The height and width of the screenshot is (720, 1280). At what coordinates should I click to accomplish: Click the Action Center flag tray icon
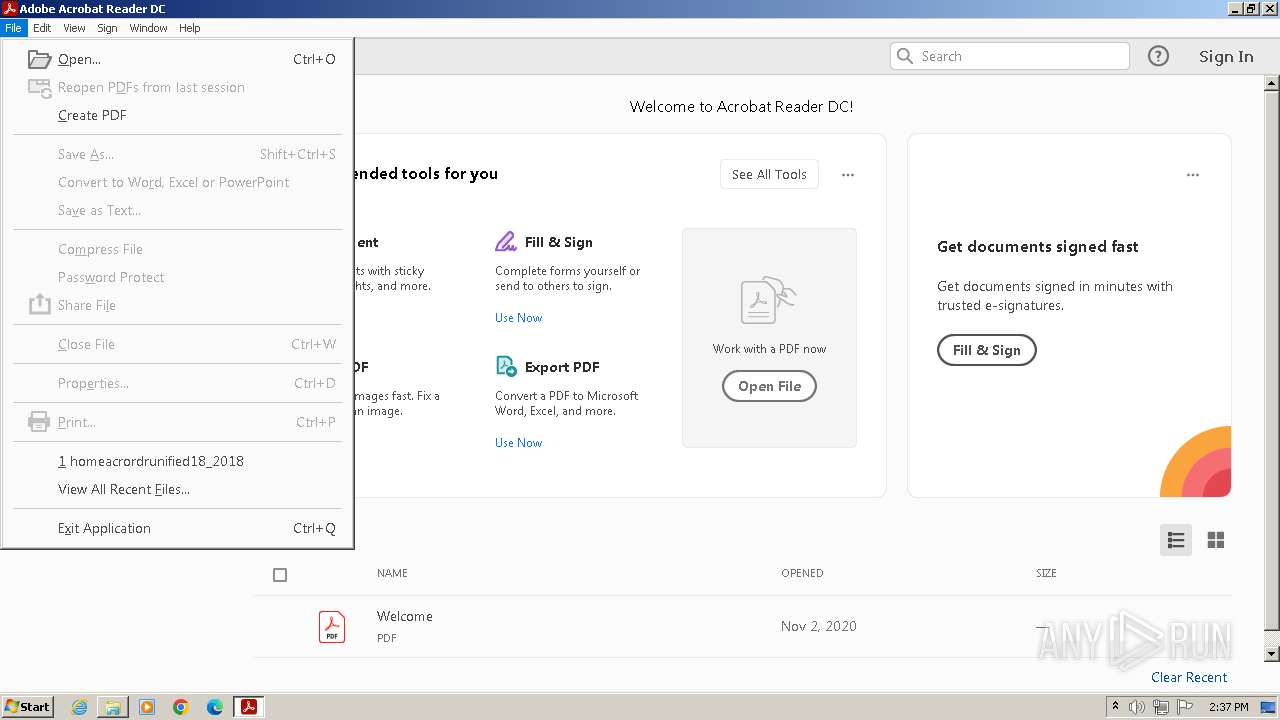pos(1185,707)
